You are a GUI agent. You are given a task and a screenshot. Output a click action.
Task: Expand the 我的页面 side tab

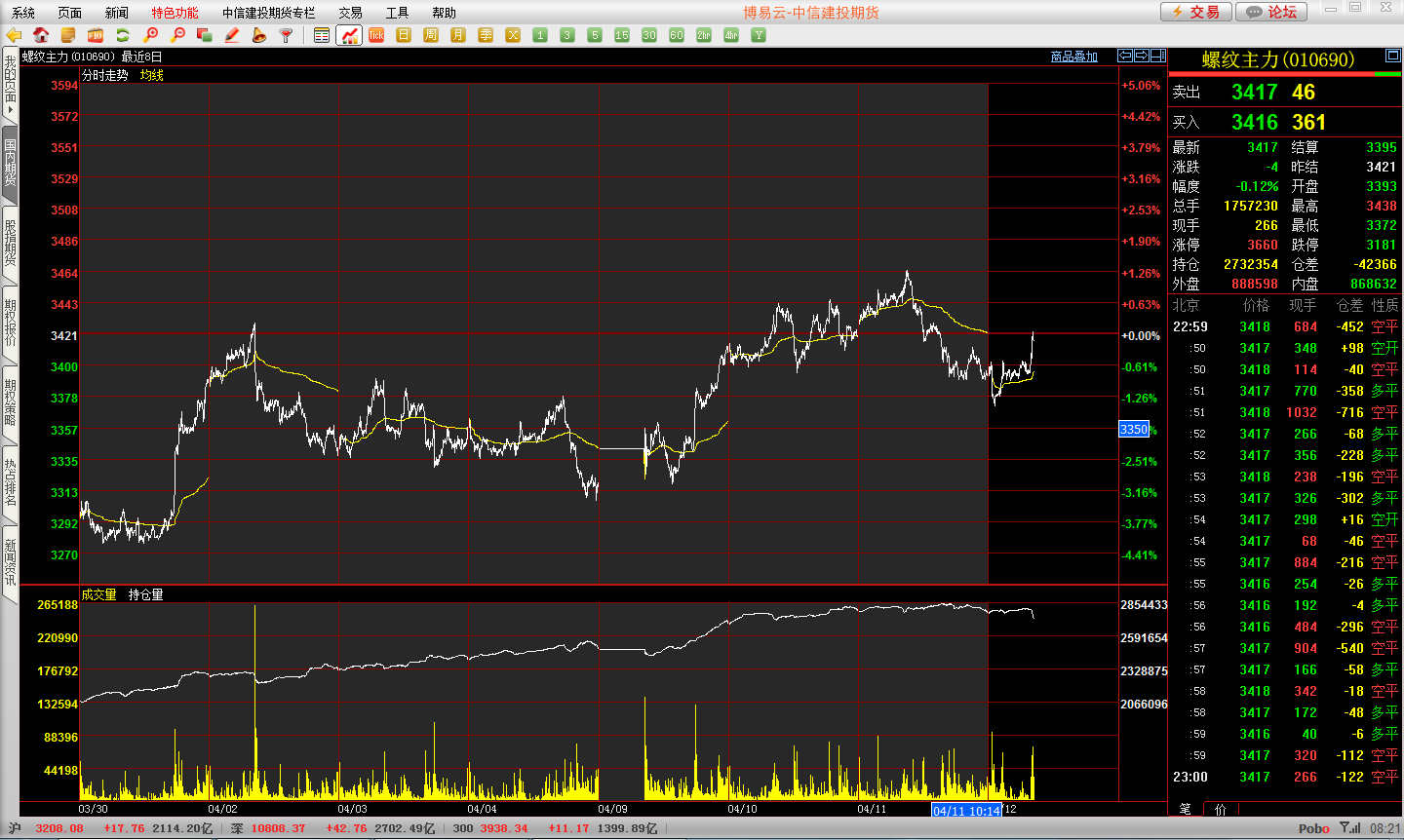pos(10,84)
